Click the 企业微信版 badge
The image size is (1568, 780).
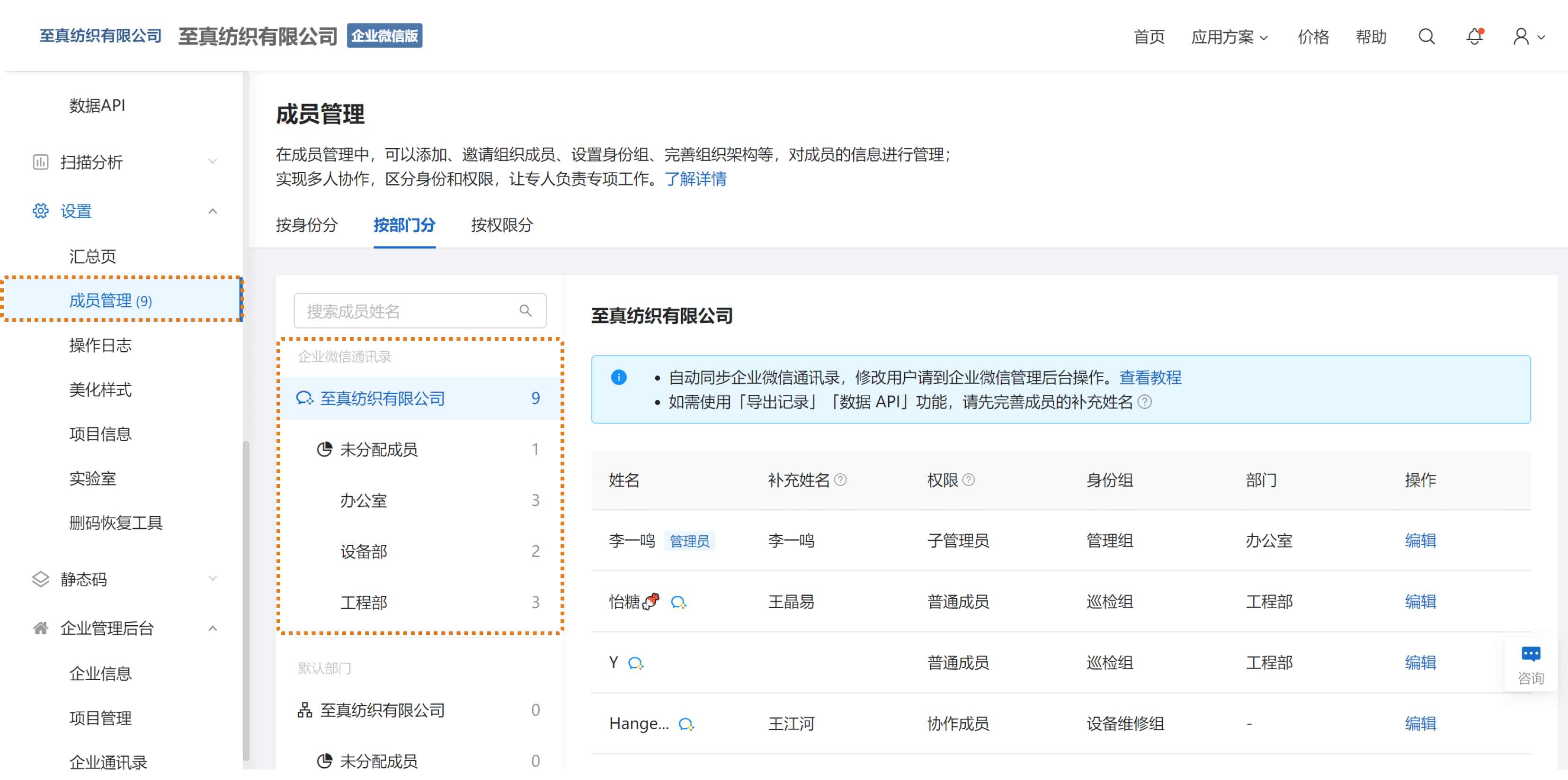click(x=385, y=36)
